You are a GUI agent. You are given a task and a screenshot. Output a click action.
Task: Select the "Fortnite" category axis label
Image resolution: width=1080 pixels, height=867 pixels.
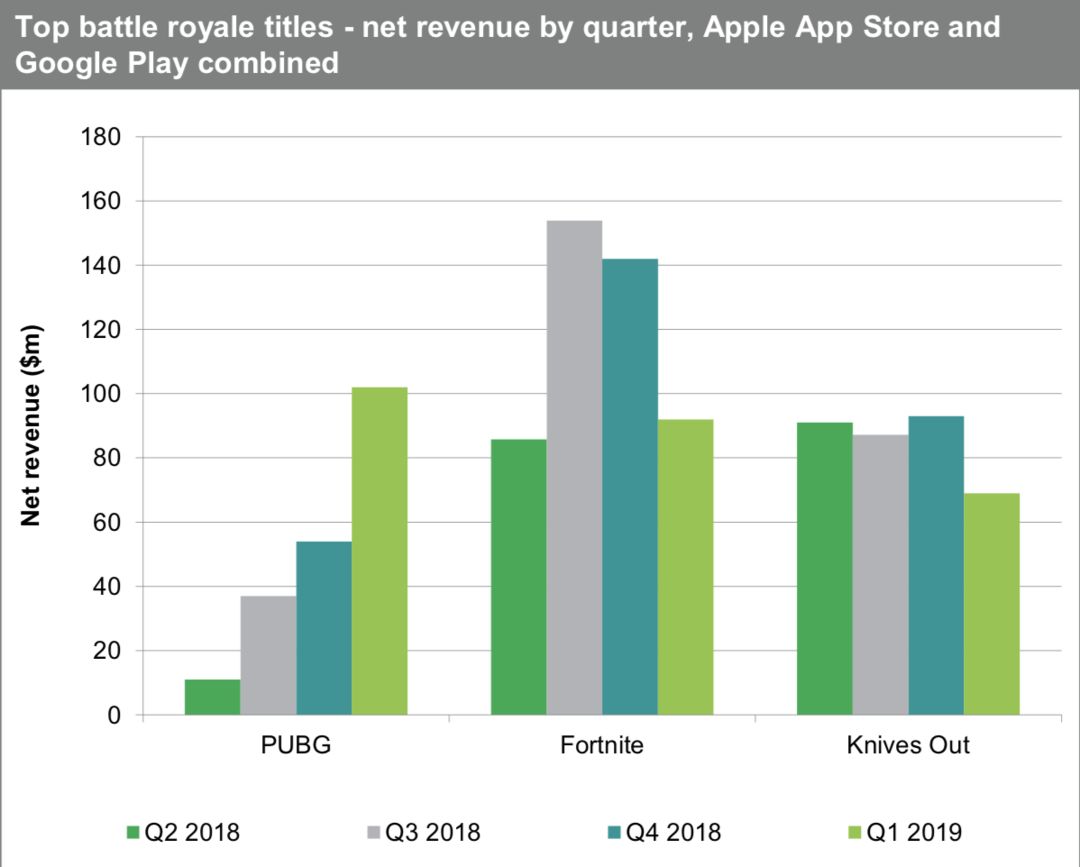[x=602, y=745]
